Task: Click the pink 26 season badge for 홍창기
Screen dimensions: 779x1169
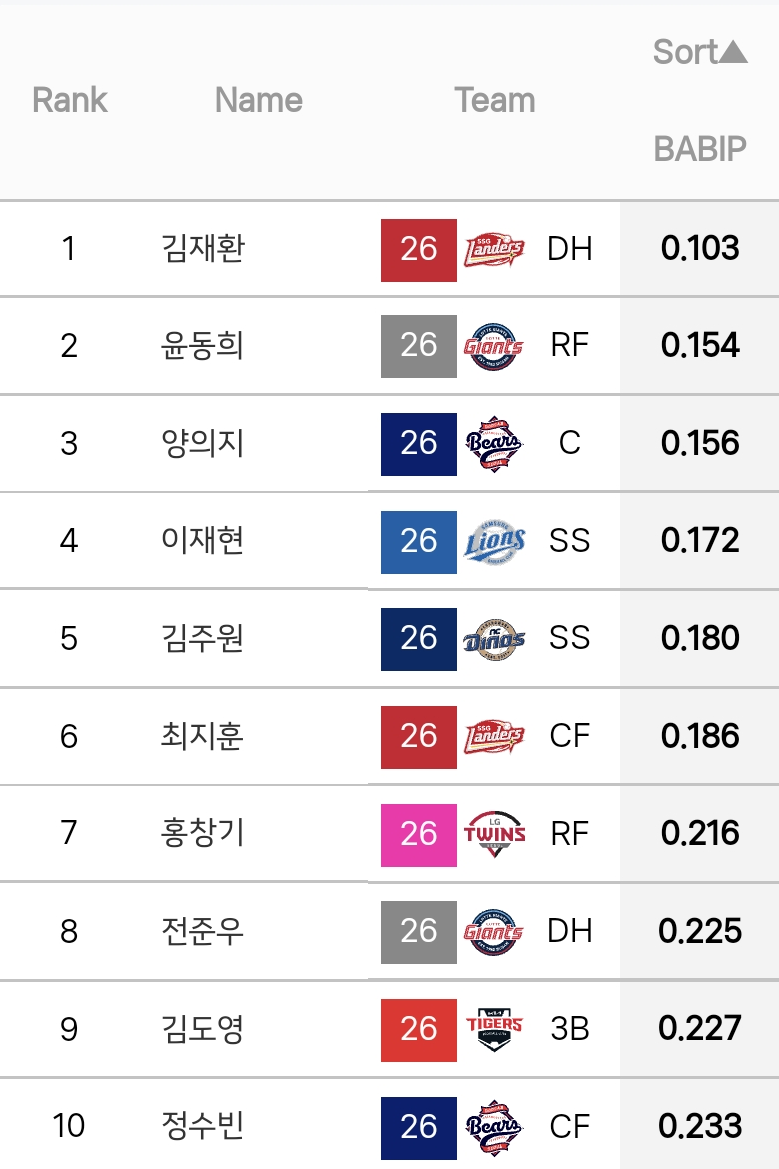Action: click(418, 833)
